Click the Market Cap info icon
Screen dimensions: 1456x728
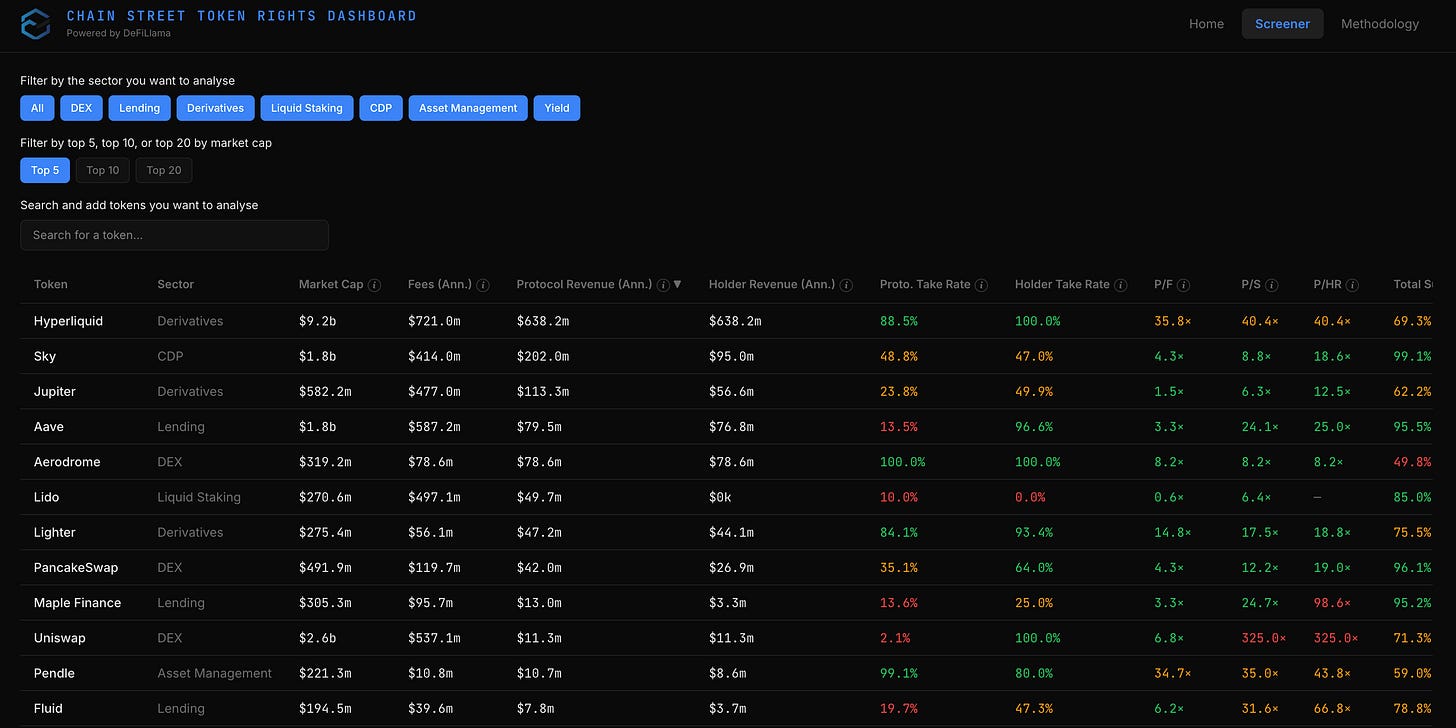tap(375, 285)
